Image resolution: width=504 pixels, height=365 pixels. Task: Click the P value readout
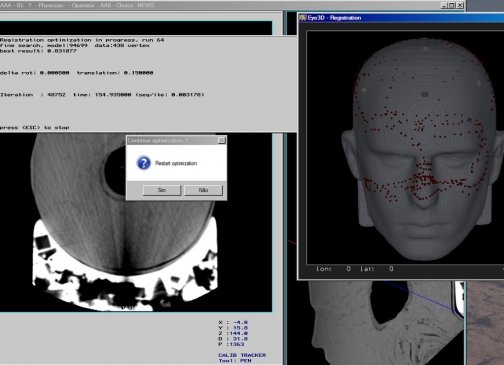[x=237, y=344]
